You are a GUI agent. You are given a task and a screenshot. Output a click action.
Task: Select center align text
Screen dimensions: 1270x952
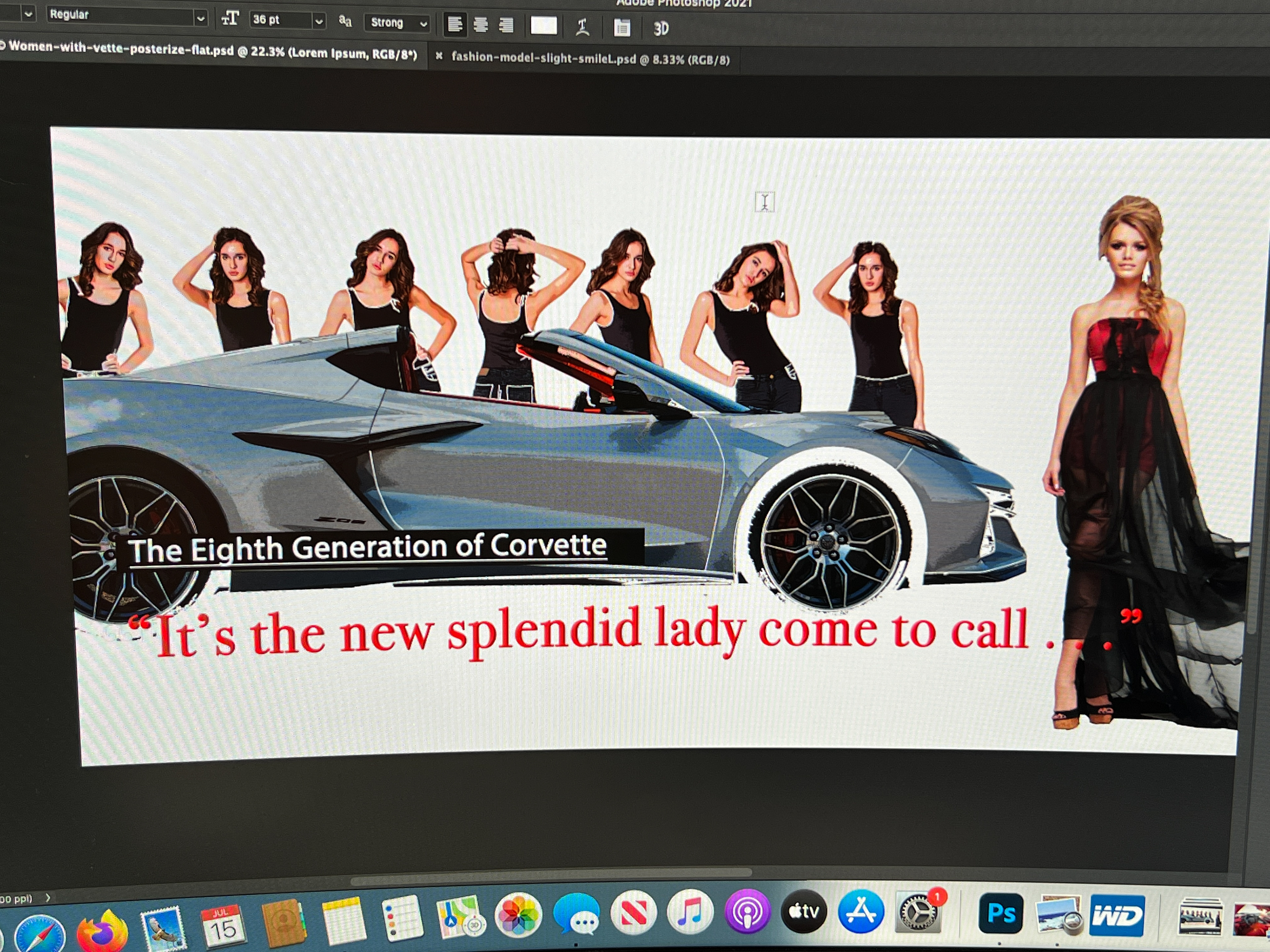[481, 25]
